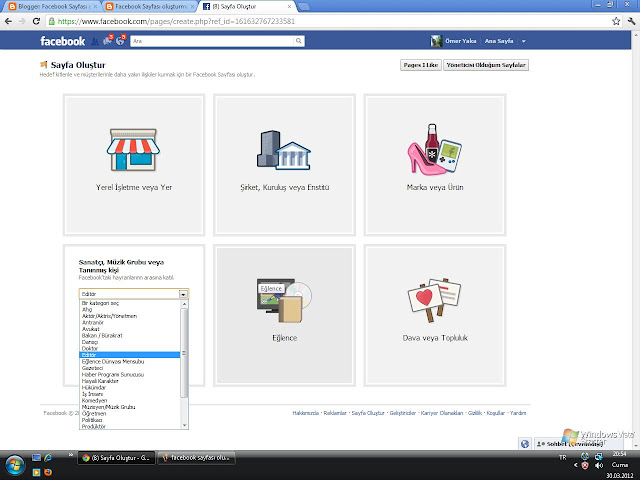Launch Internet Explorer from quick launch
Viewport: 640px width, 480px height.
pyautogui.click(x=48, y=458)
